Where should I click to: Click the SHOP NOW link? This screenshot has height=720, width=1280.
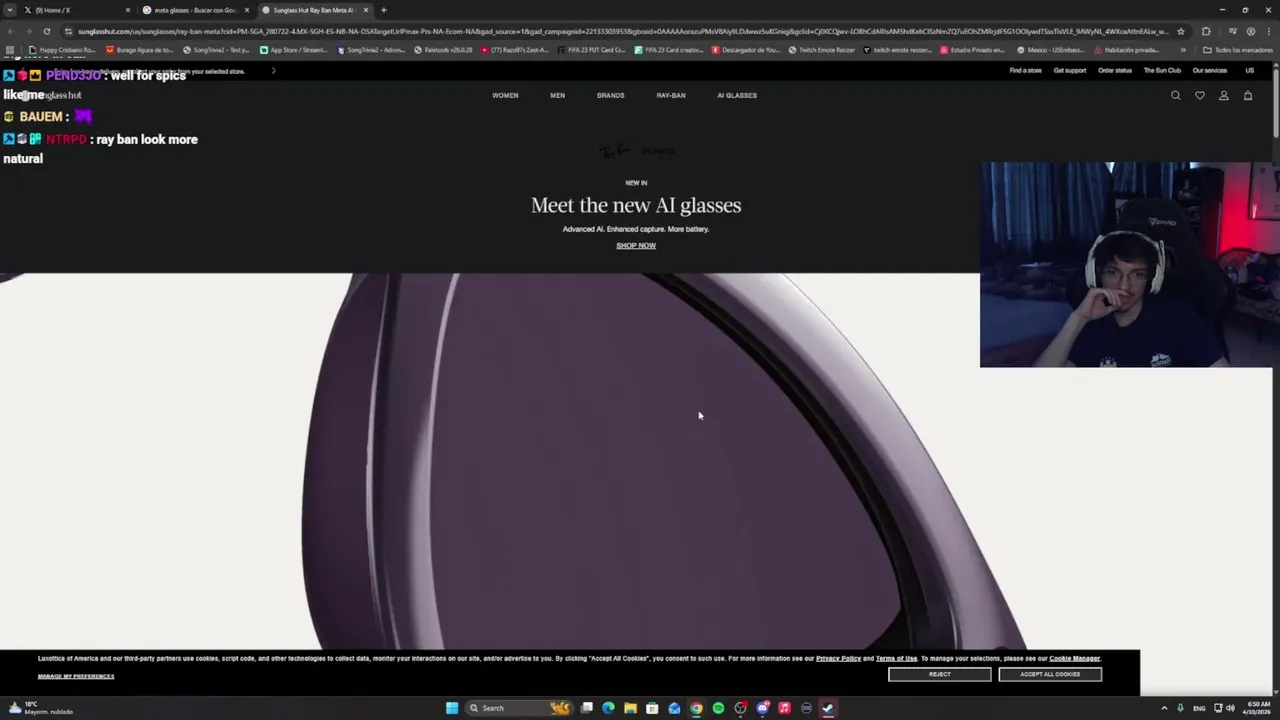636,245
